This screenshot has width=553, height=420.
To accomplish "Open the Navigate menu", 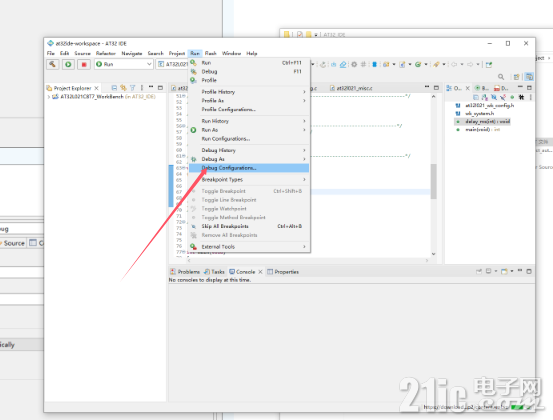I will coord(132,53).
